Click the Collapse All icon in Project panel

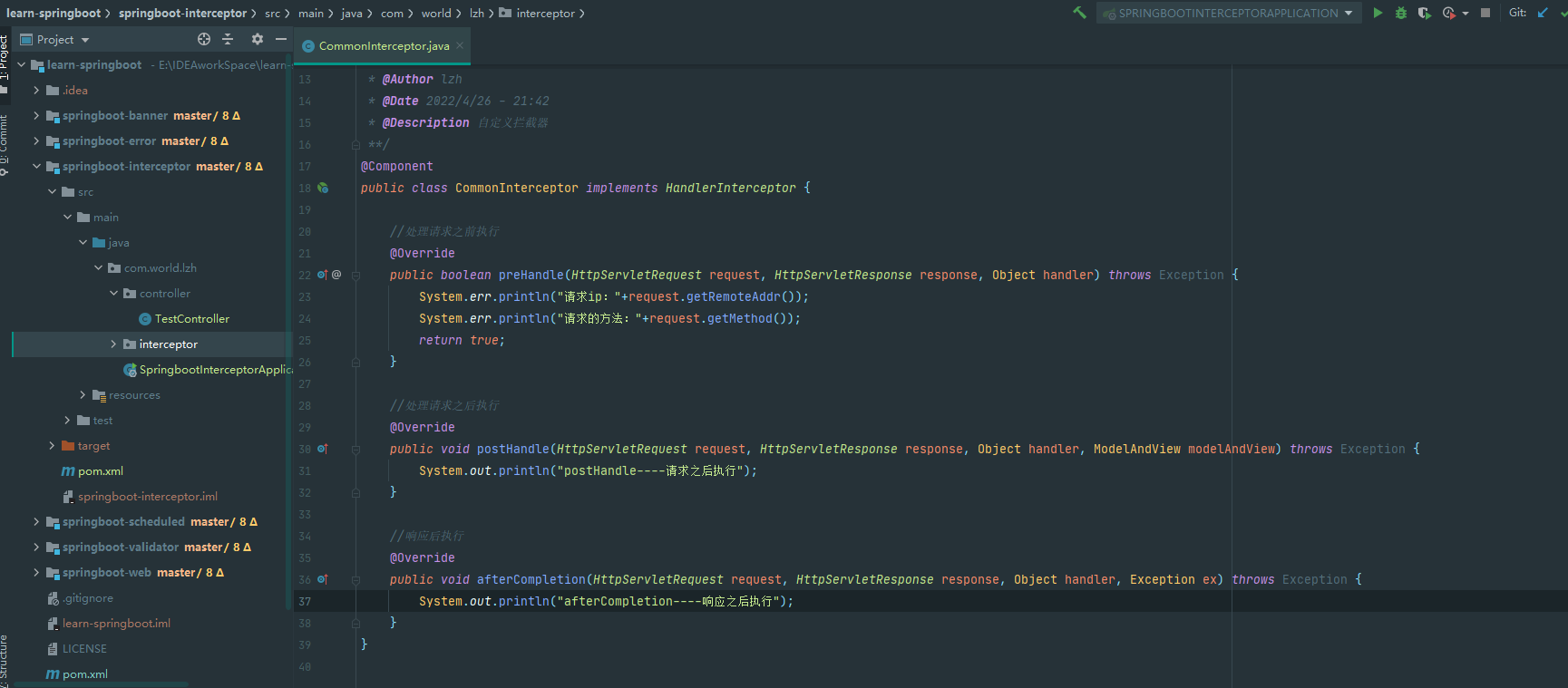click(x=229, y=39)
